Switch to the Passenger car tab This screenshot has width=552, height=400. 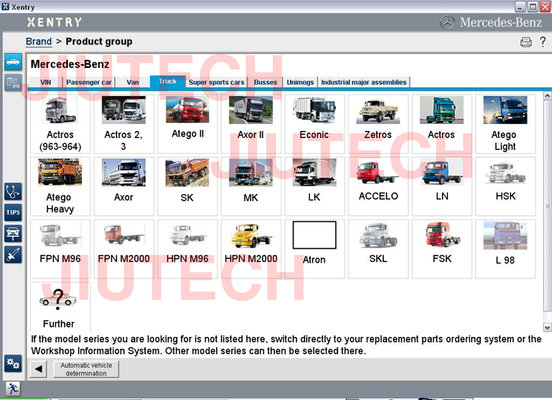pyautogui.click(x=89, y=82)
